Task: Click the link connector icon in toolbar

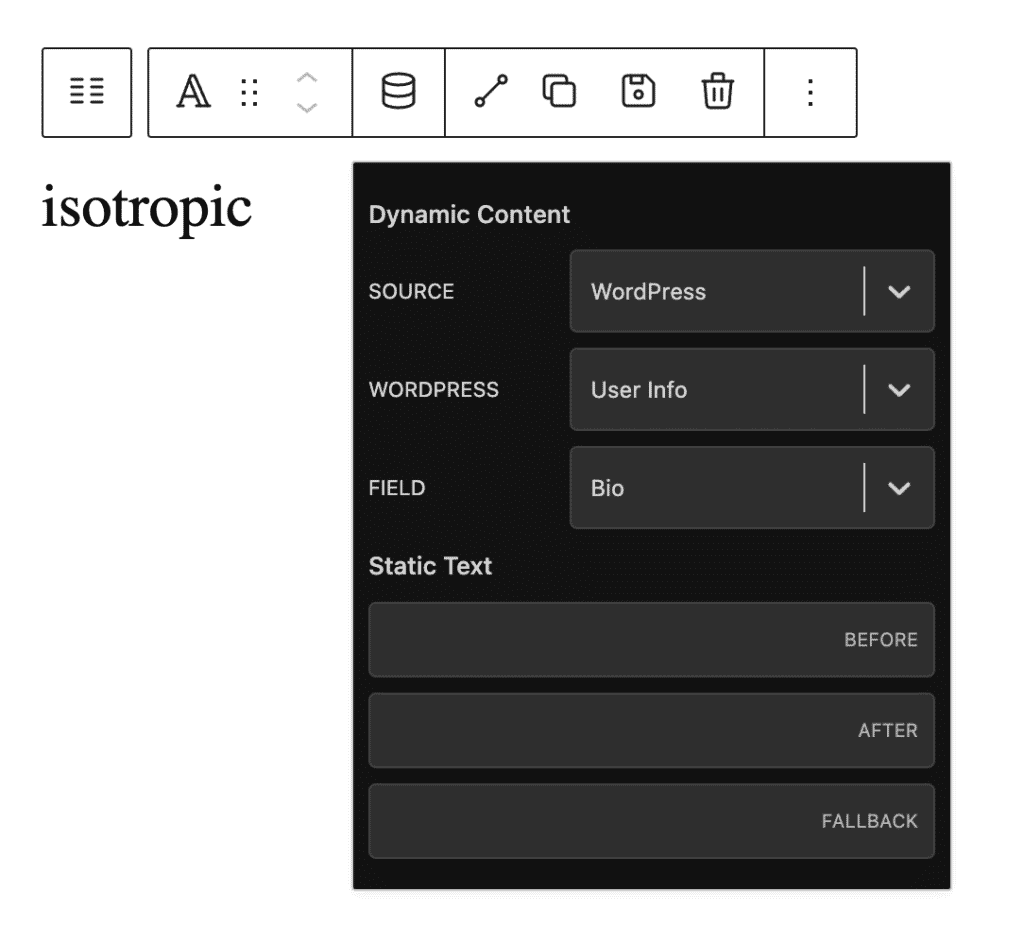Action: [491, 91]
